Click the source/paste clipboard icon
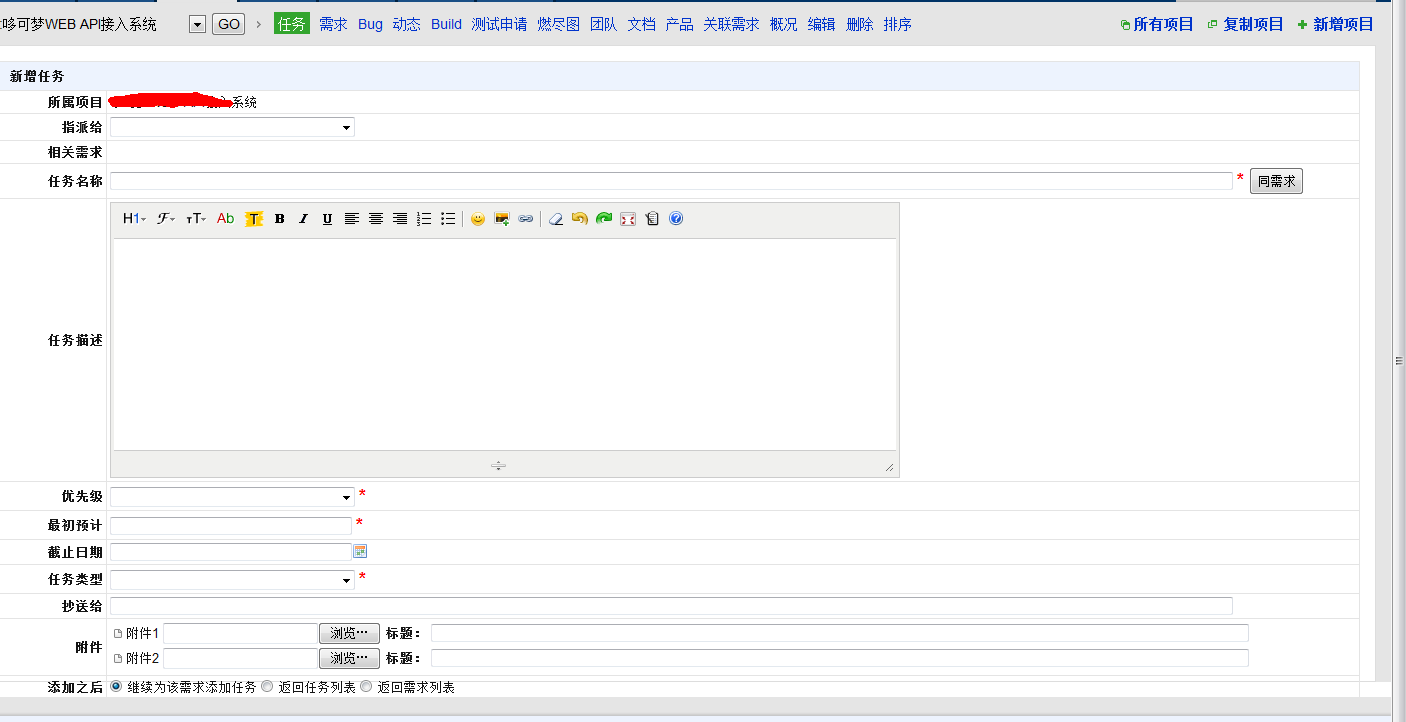Image resolution: width=1406 pixels, height=722 pixels. click(x=652, y=219)
